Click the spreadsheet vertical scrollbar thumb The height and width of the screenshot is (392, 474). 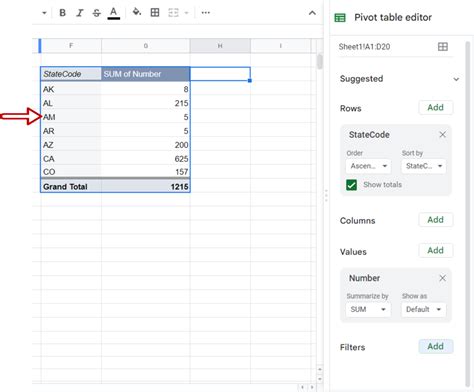[320, 61]
